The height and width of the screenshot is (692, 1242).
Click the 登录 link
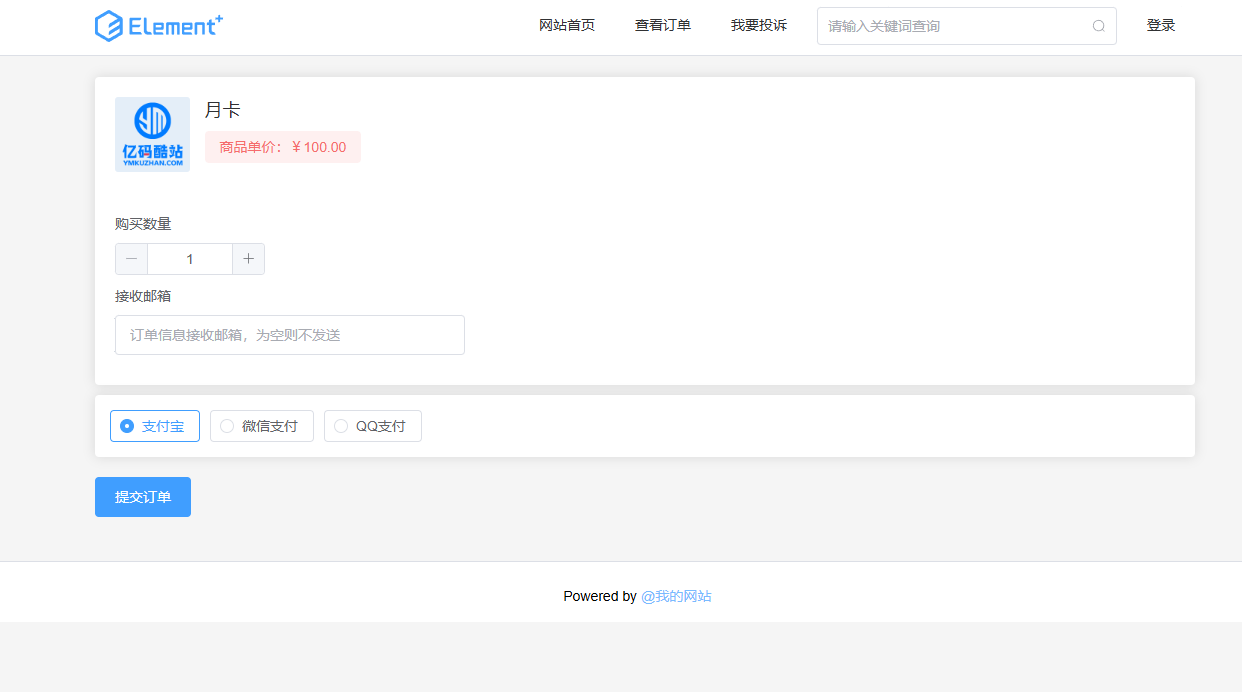(x=1161, y=25)
